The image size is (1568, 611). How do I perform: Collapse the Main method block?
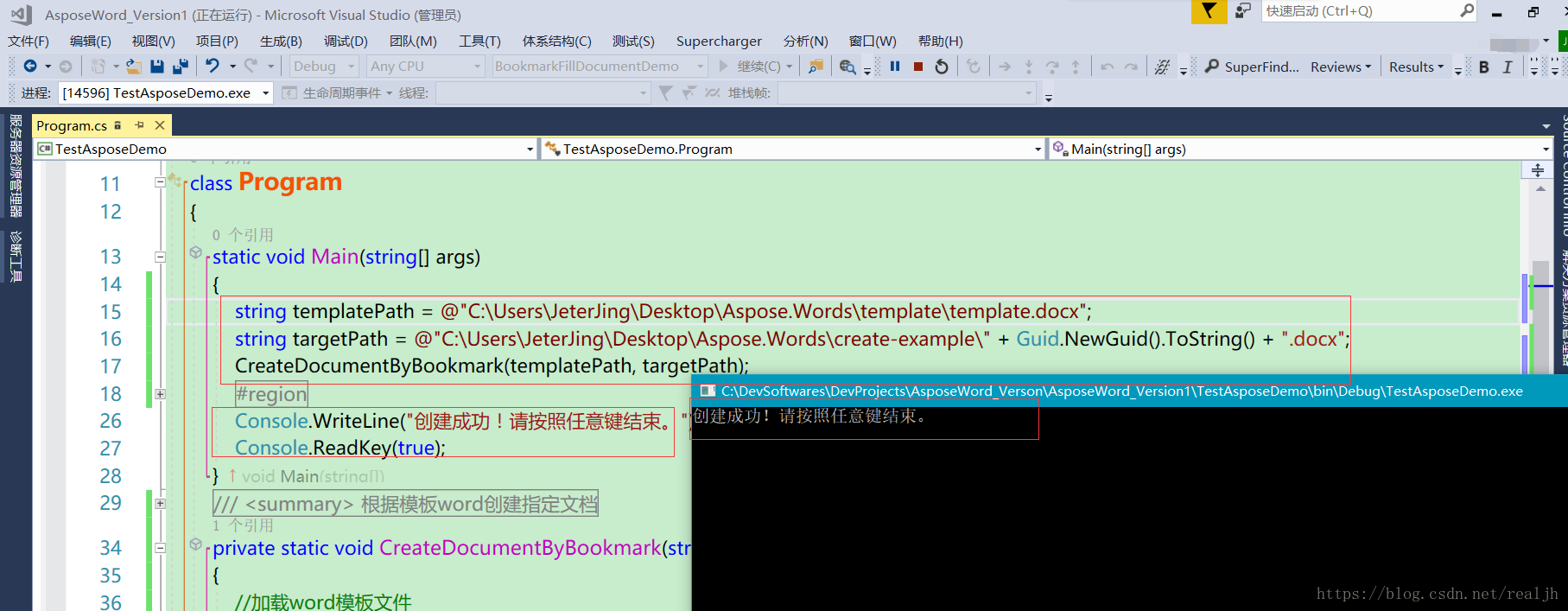160,257
